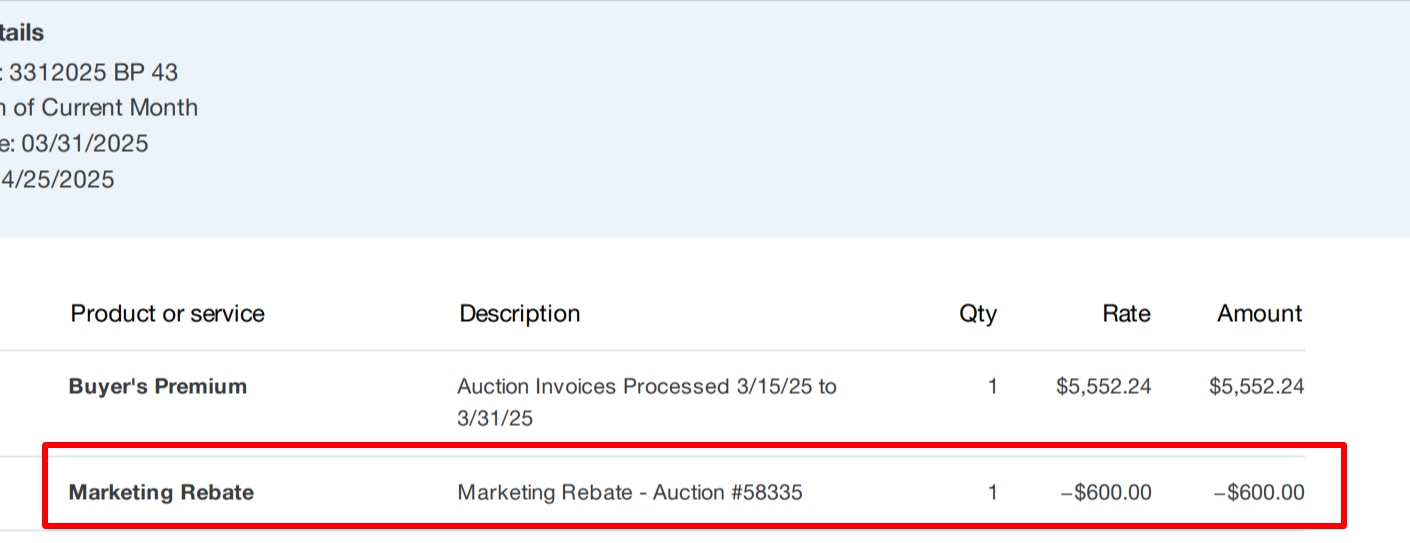
Task: Click the 'of Current Month' terms text
Action: click(x=105, y=108)
